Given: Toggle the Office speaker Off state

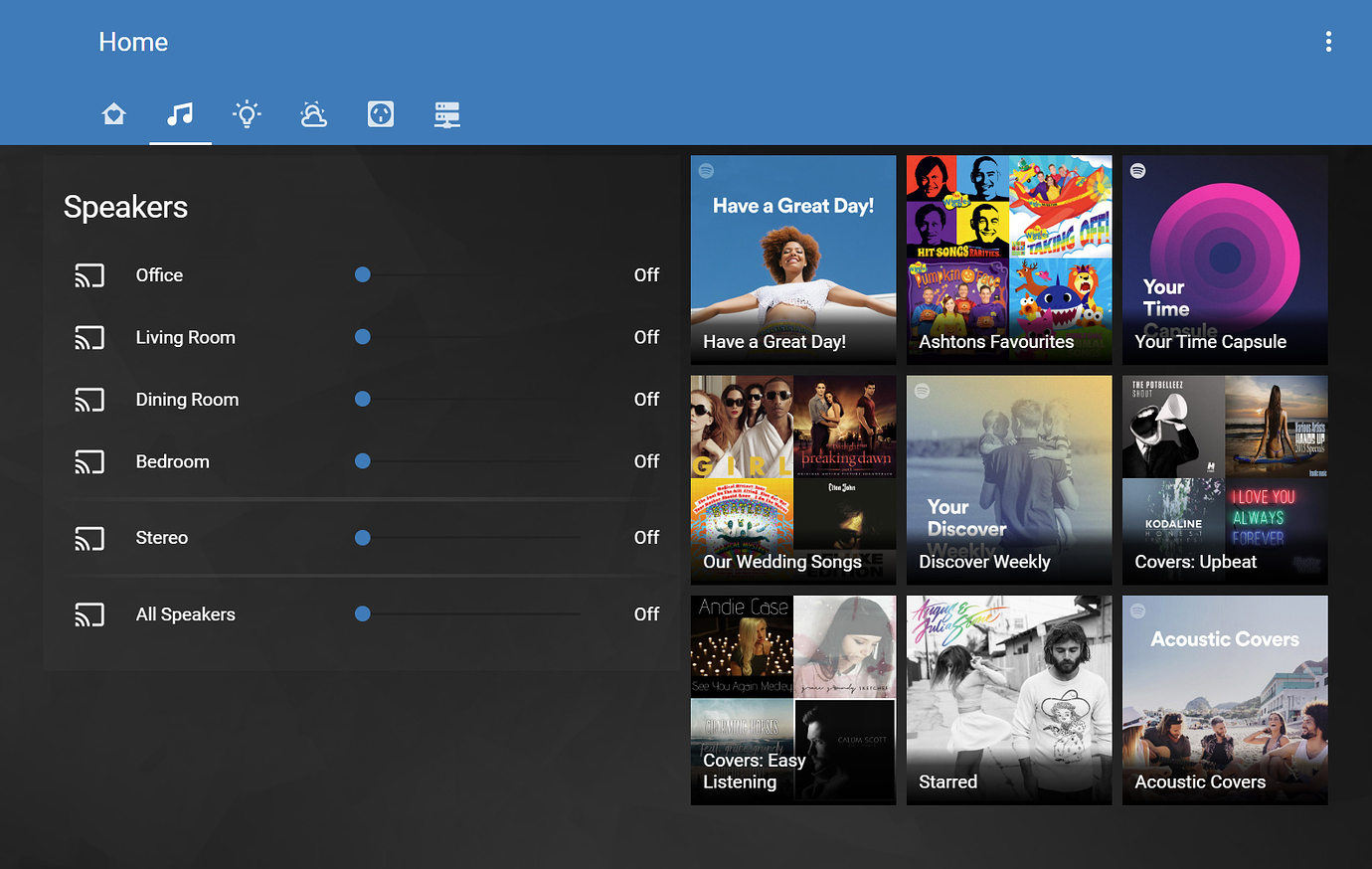Looking at the screenshot, I should click(x=646, y=275).
